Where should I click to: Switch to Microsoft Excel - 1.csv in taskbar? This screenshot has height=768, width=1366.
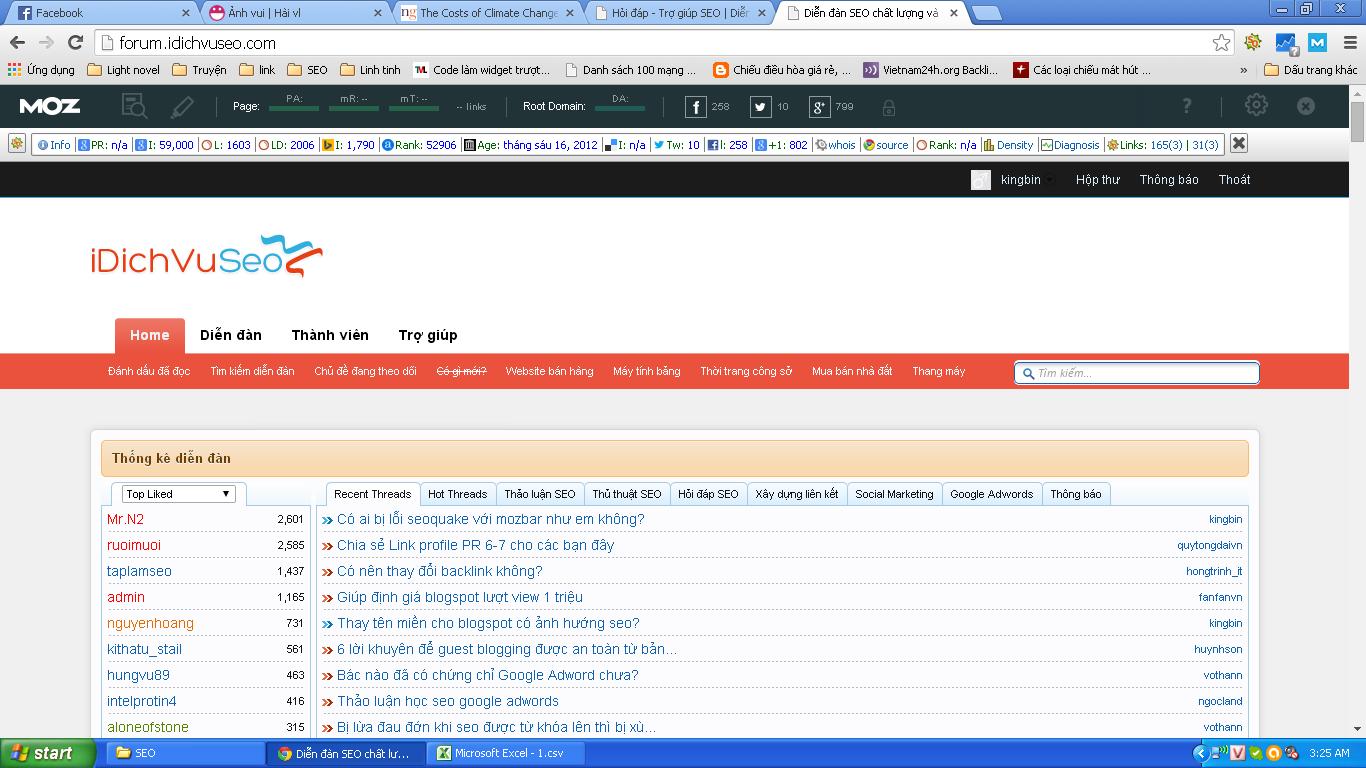(x=507, y=753)
